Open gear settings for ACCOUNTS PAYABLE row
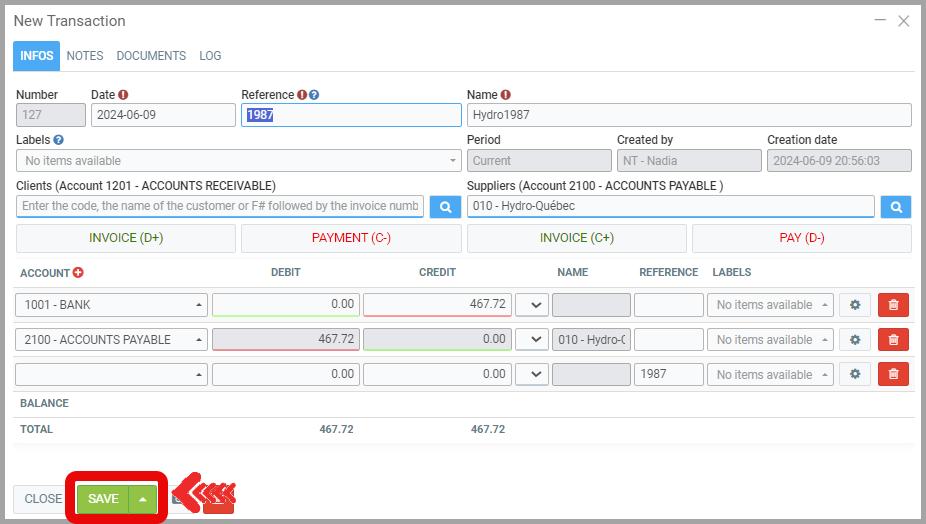 (855, 340)
